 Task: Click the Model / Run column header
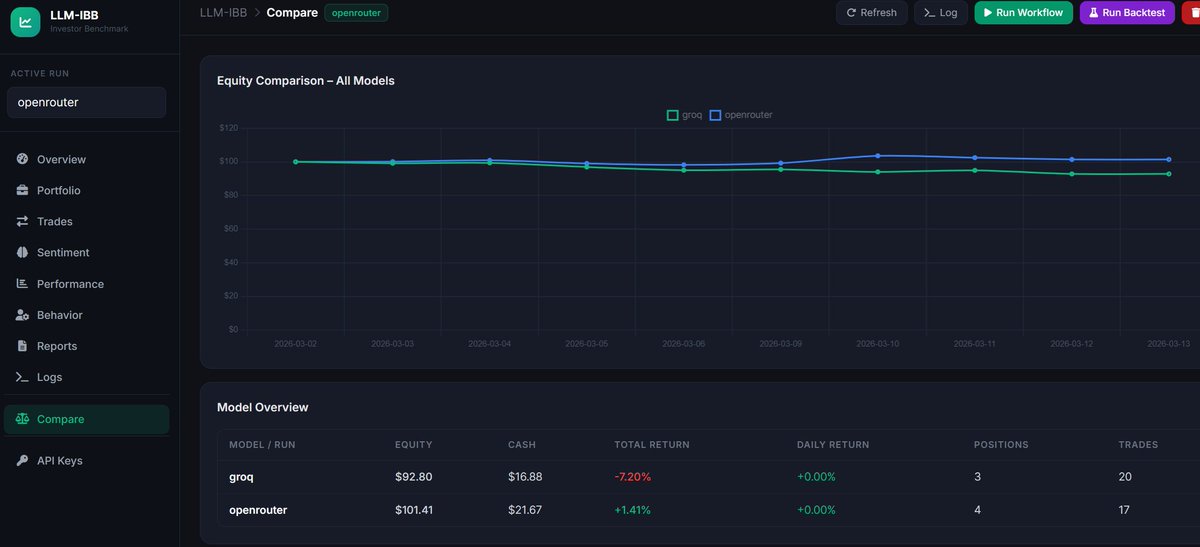(262, 444)
